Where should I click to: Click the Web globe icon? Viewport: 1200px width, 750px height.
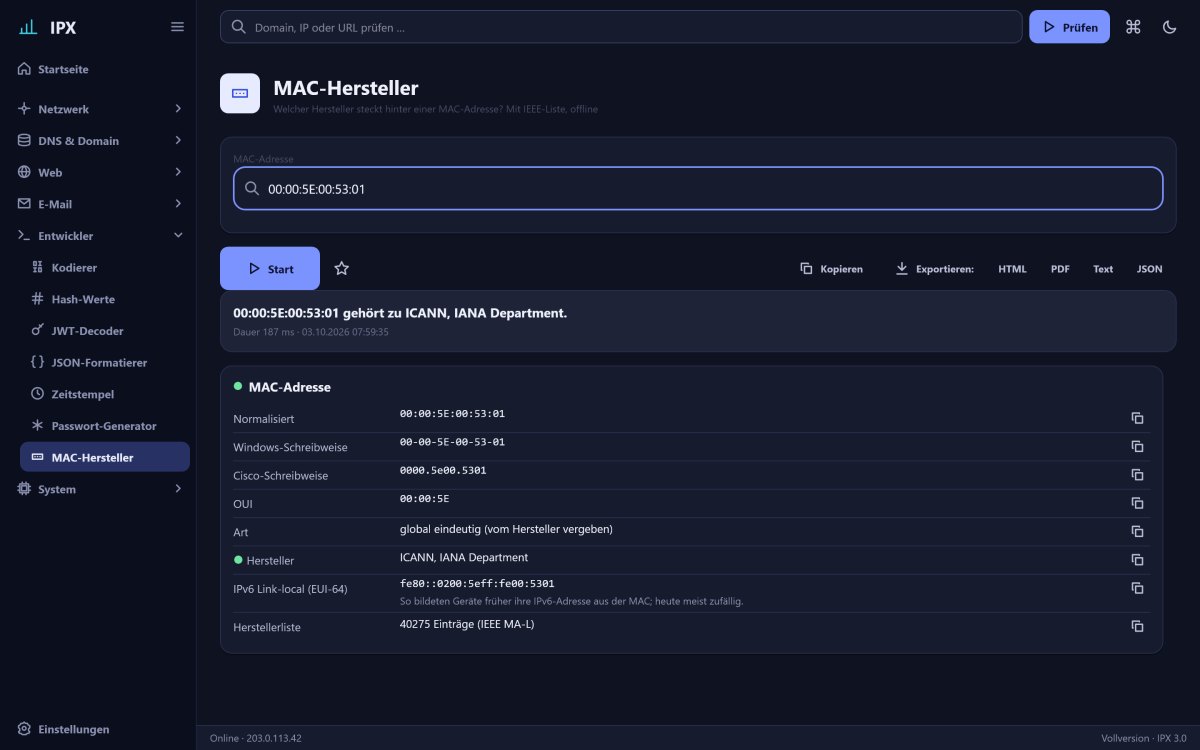(24, 172)
